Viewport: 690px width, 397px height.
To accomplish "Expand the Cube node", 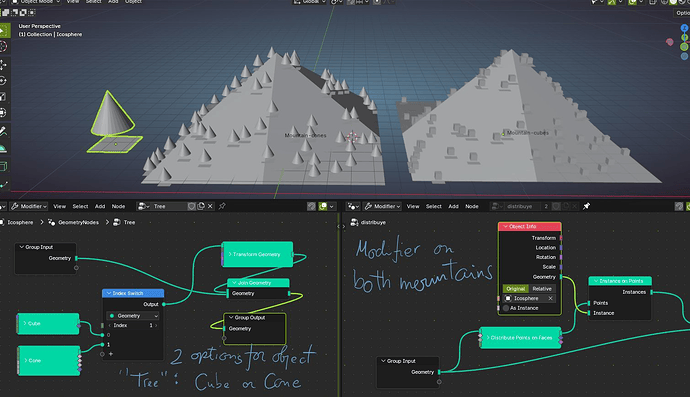I will pyautogui.click(x=25, y=323).
